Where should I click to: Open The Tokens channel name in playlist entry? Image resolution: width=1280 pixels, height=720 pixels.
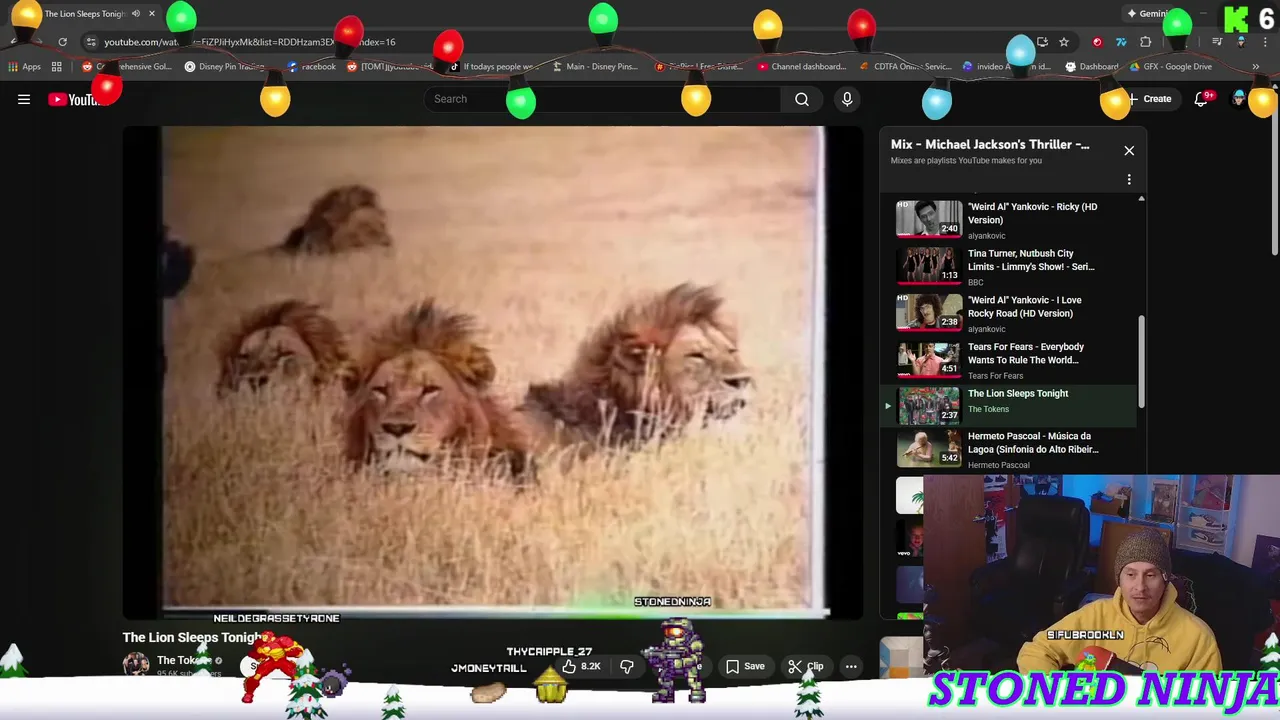tap(988, 409)
